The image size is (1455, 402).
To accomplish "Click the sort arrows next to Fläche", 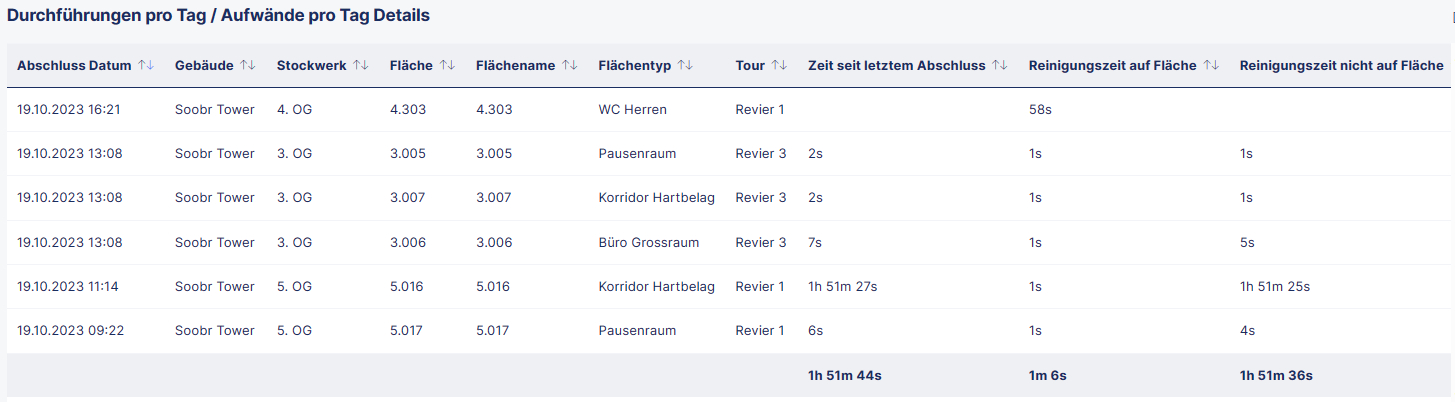I will pos(447,65).
